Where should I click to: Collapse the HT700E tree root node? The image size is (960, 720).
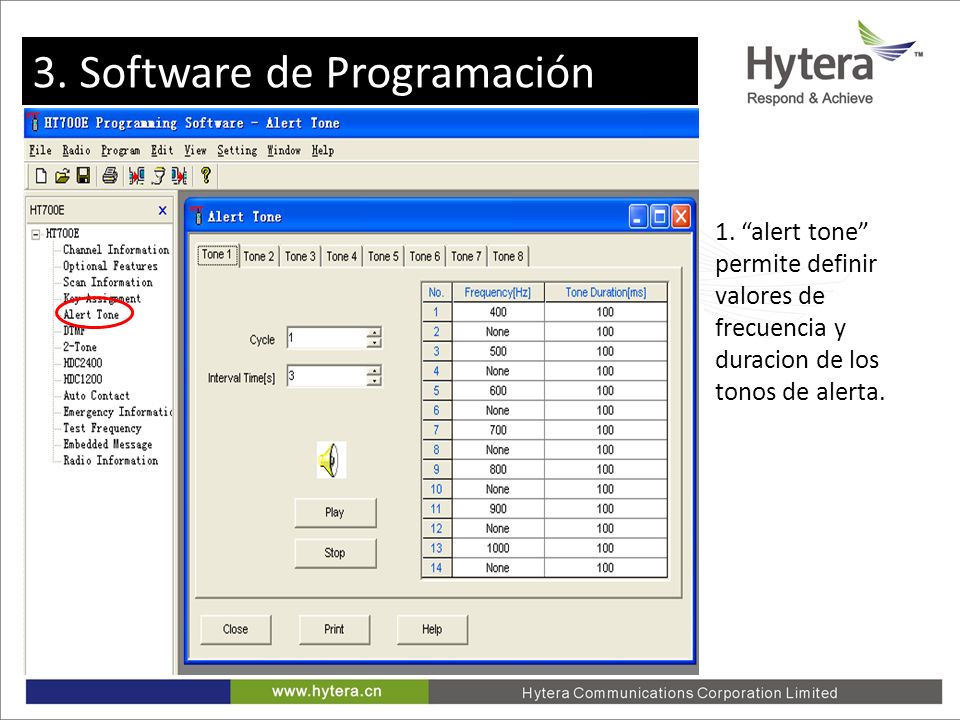point(36,234)
